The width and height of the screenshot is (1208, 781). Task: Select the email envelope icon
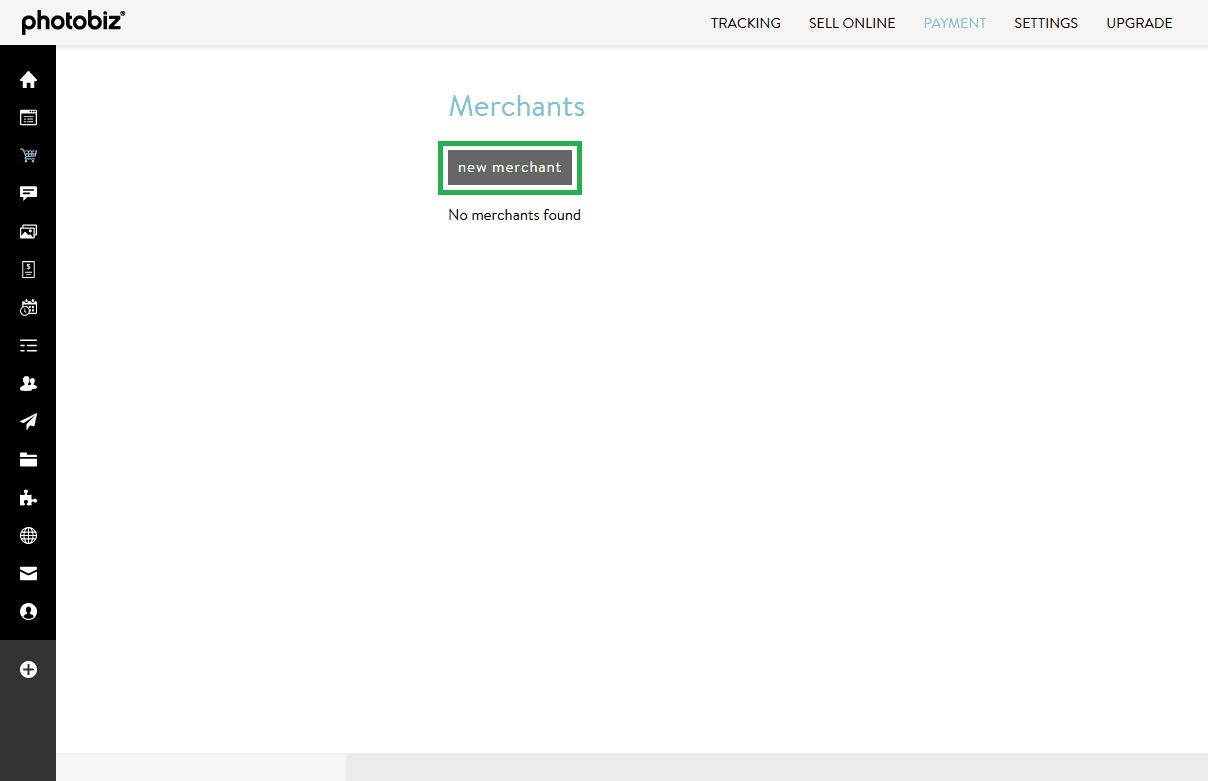[x=28, y=573]
